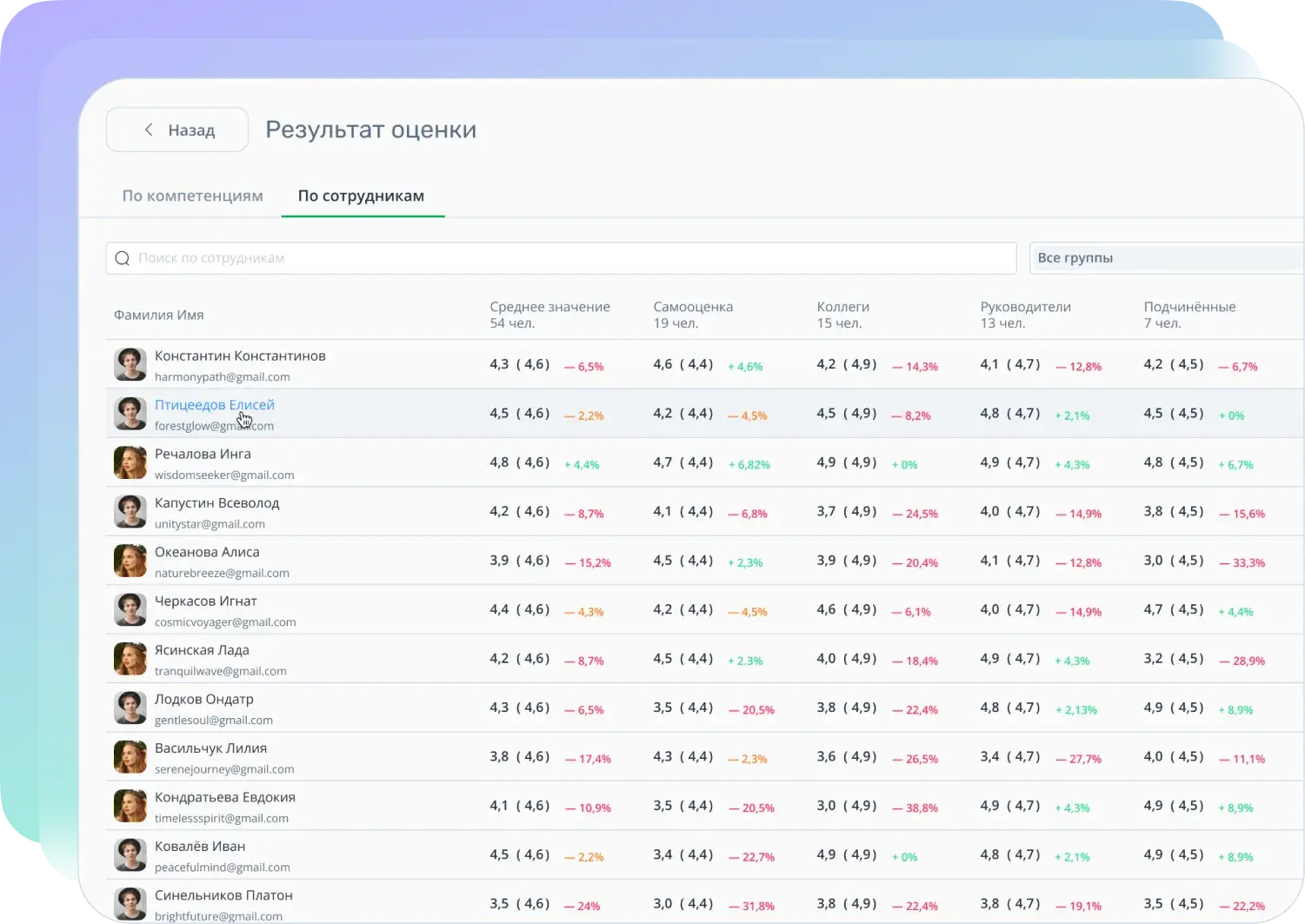
Task: Switch to По компетенциям tab
Action: point(192,196)
